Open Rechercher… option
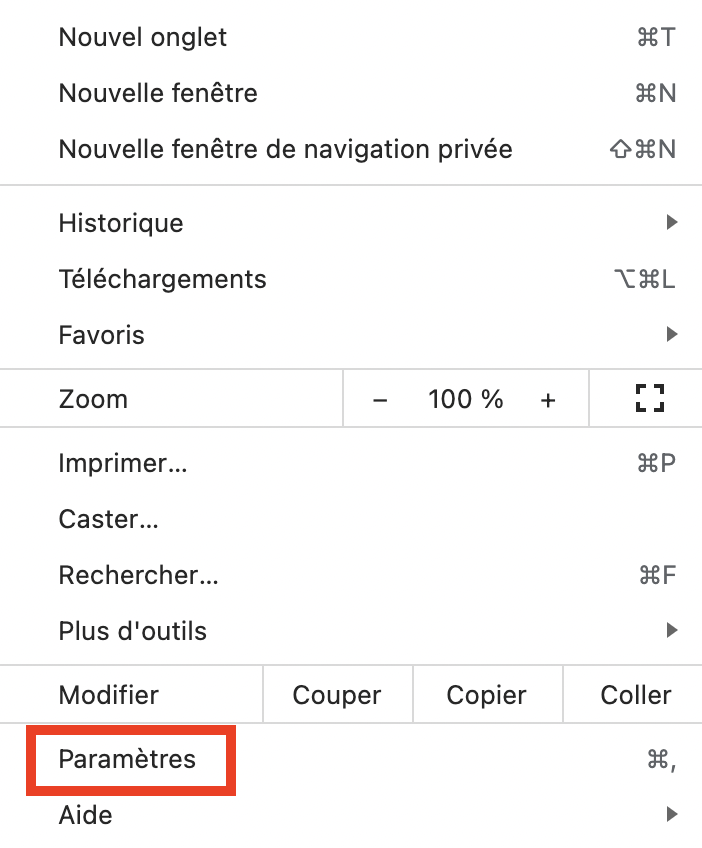Viewport: 702px width, 848px height. coord(351,575)
